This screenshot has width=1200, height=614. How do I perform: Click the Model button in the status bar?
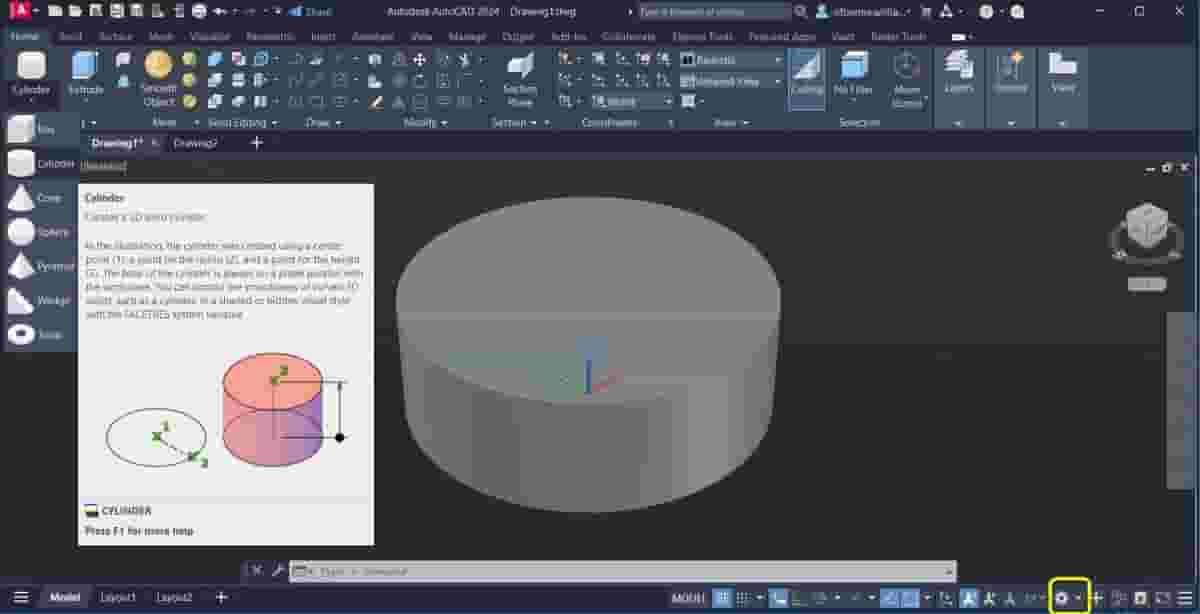(64, 597)
